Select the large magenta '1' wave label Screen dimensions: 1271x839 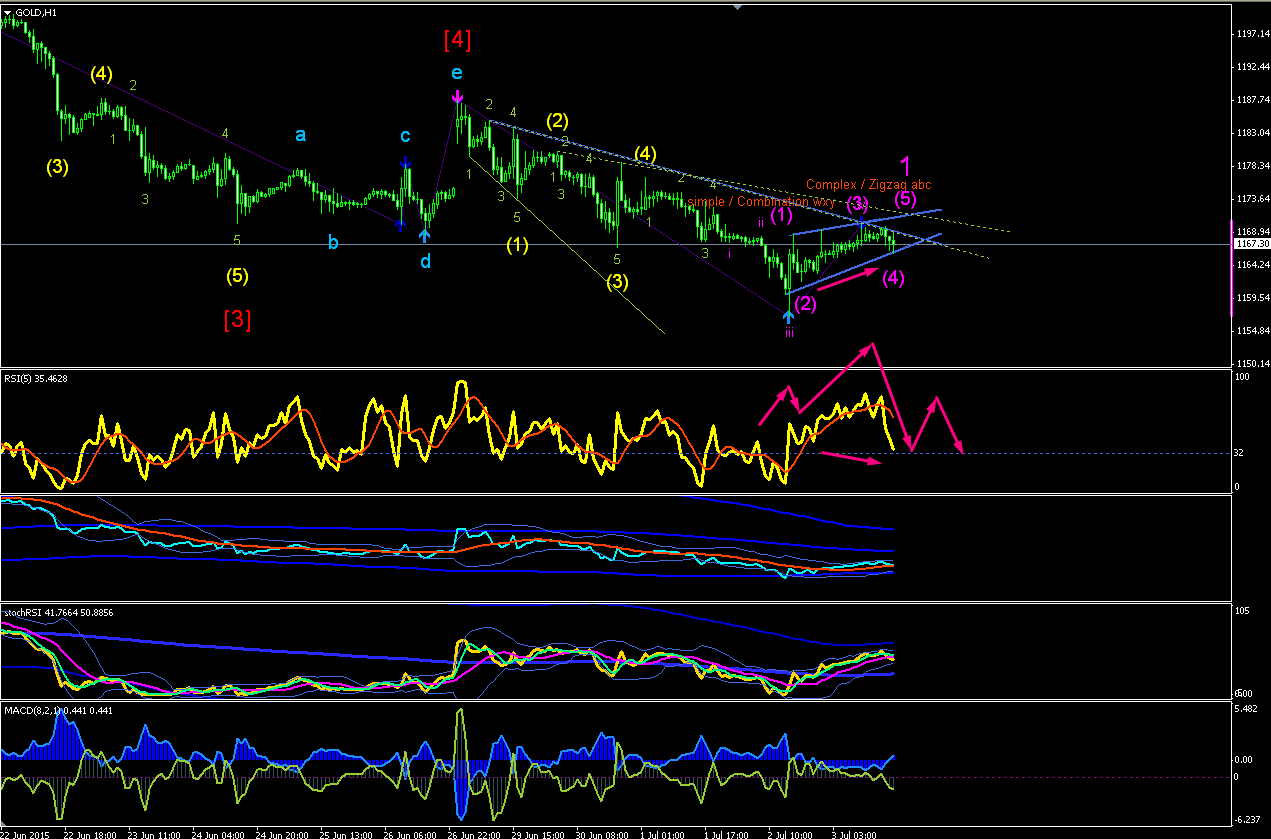(905, 166)
